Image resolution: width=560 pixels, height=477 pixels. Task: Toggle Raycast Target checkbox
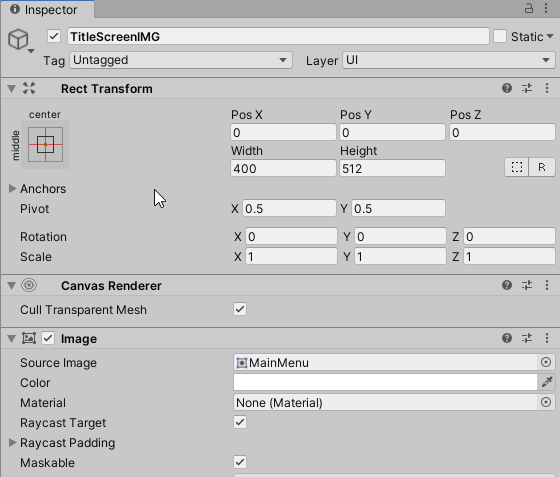240,422
